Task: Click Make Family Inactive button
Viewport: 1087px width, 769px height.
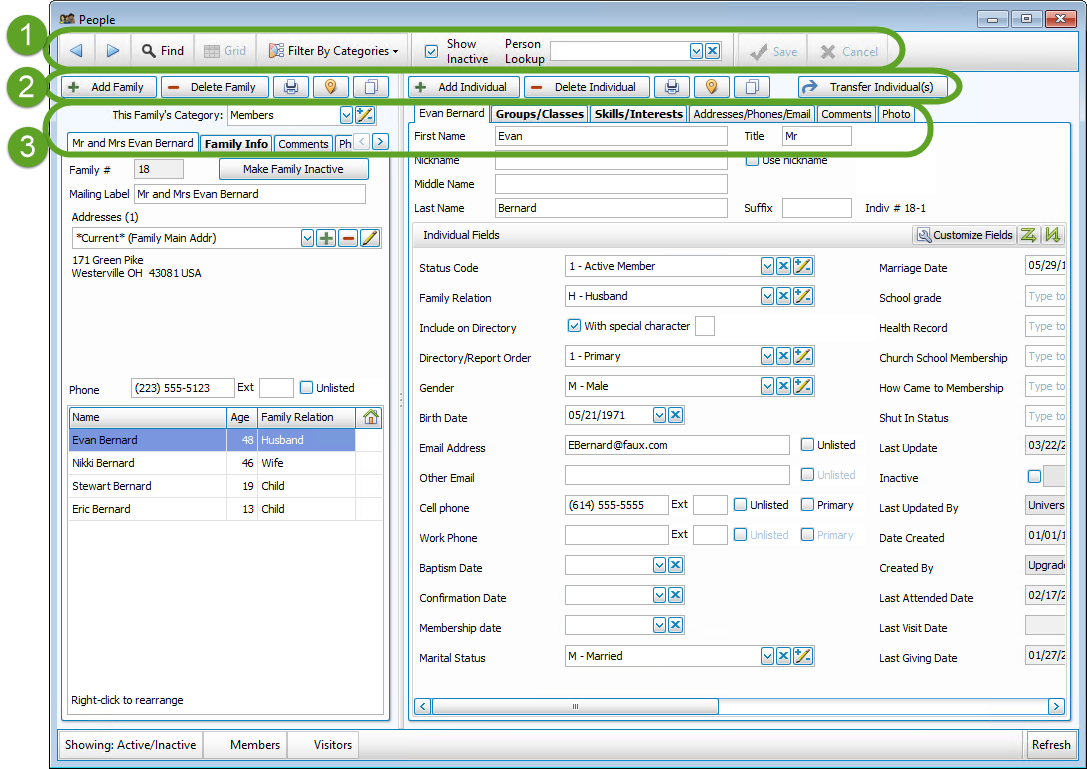Action: point(293,170)
